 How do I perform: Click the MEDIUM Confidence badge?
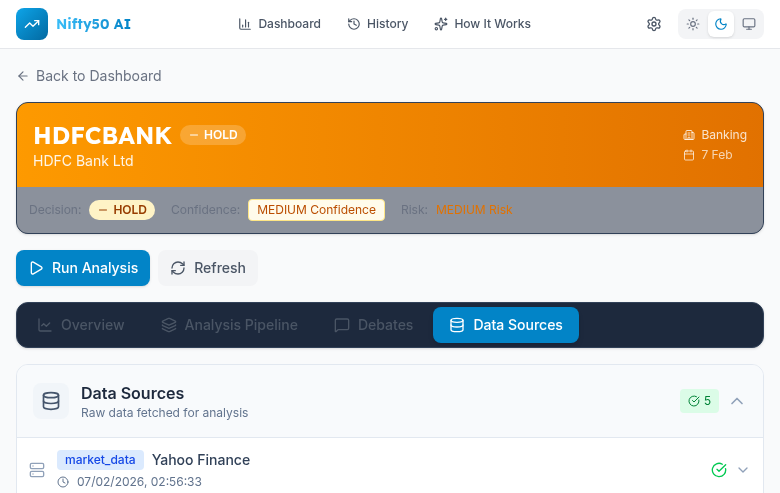tap(316, 210)
